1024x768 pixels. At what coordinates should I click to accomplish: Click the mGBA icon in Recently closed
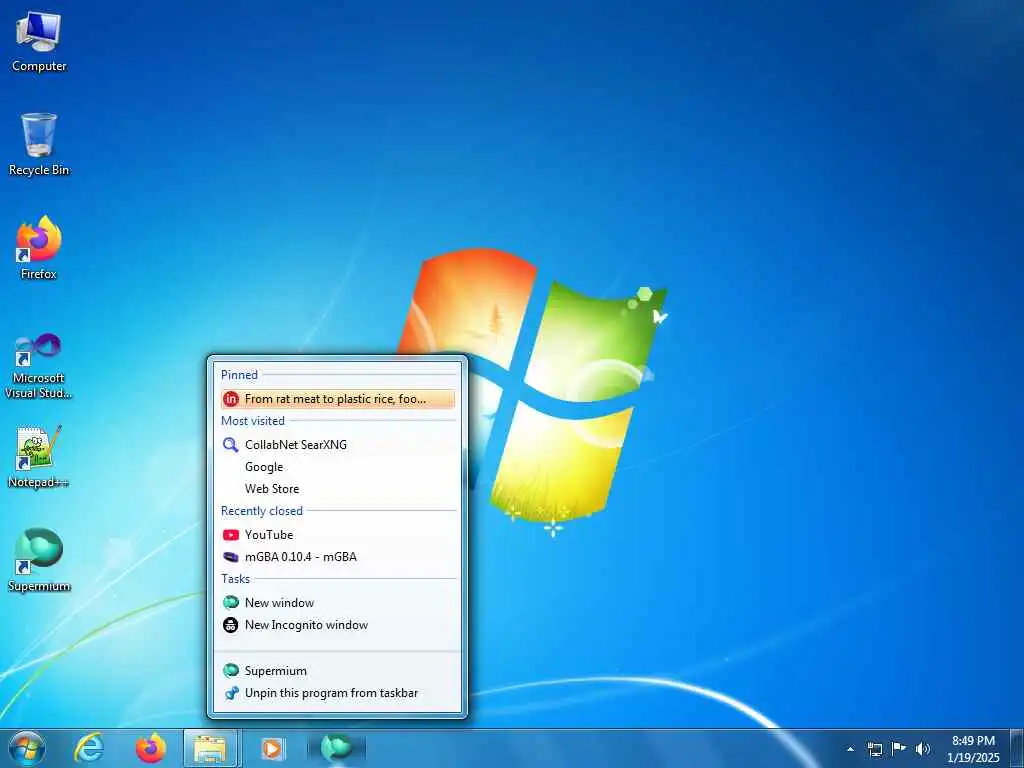(x=231, y=557)
